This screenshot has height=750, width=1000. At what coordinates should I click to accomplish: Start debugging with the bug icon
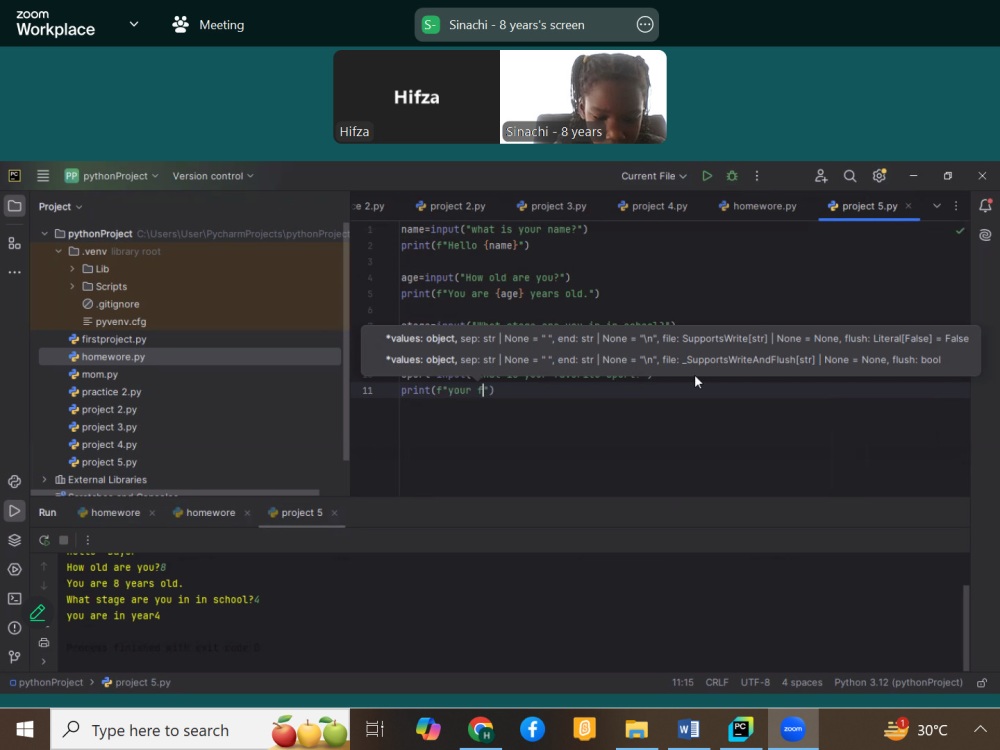(x=732, y=175)
